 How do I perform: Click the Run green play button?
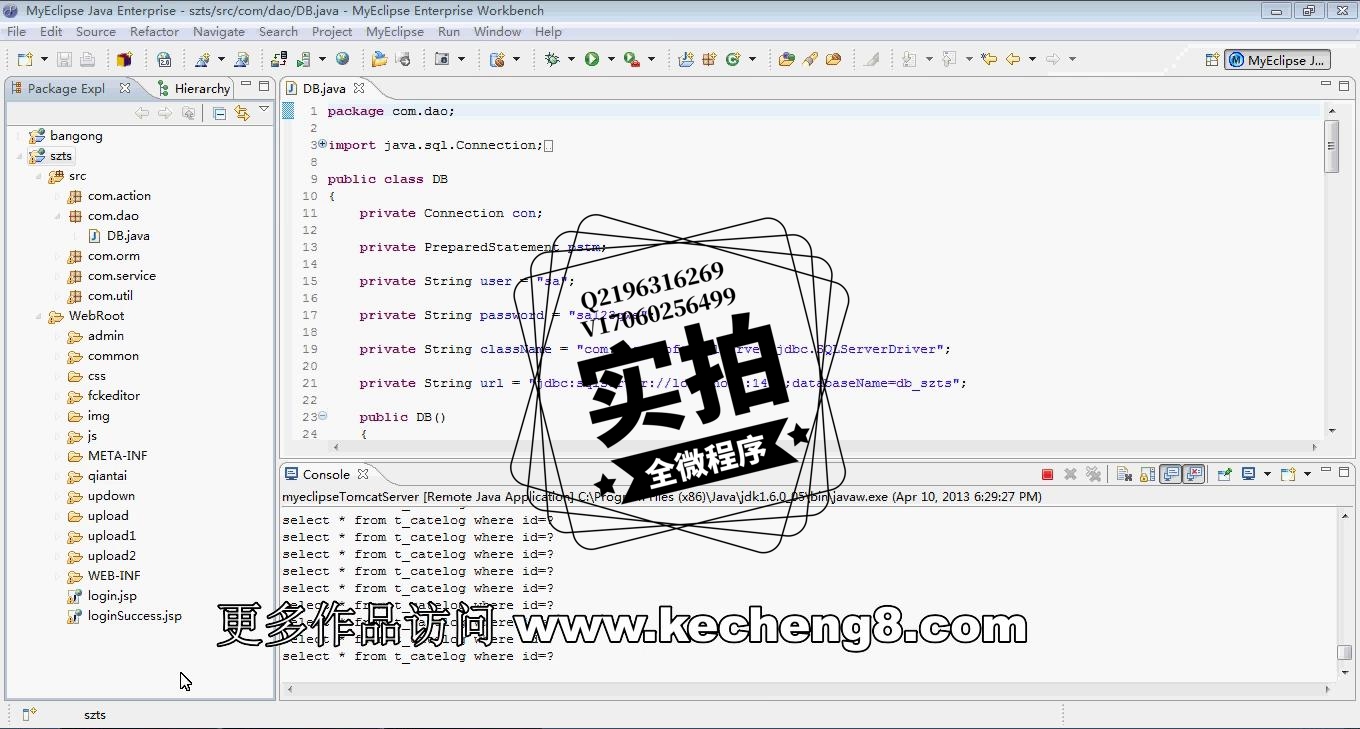click(592, 59)
